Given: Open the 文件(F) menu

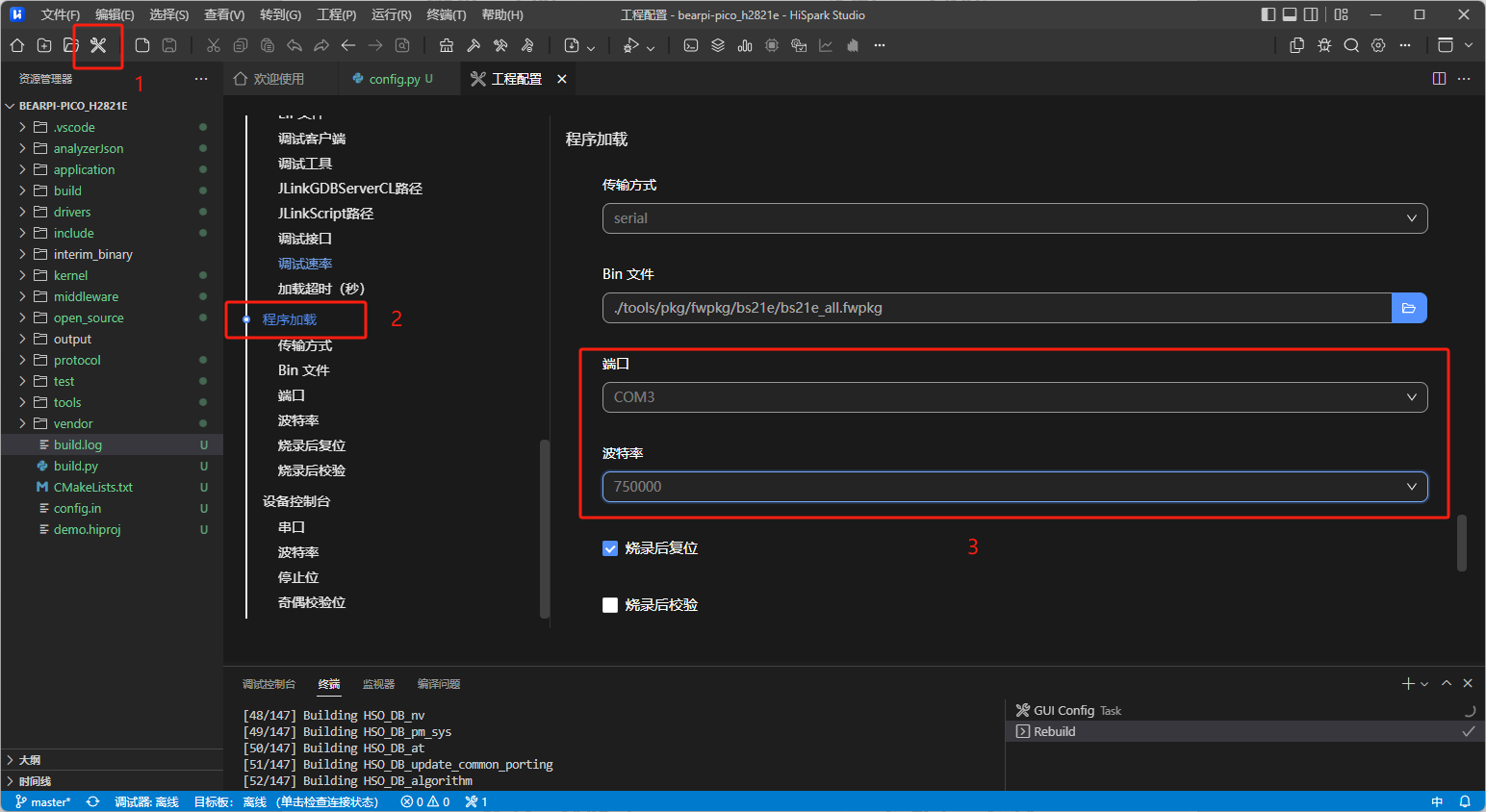Looking at the screenshot, I should tap(61, 14).
